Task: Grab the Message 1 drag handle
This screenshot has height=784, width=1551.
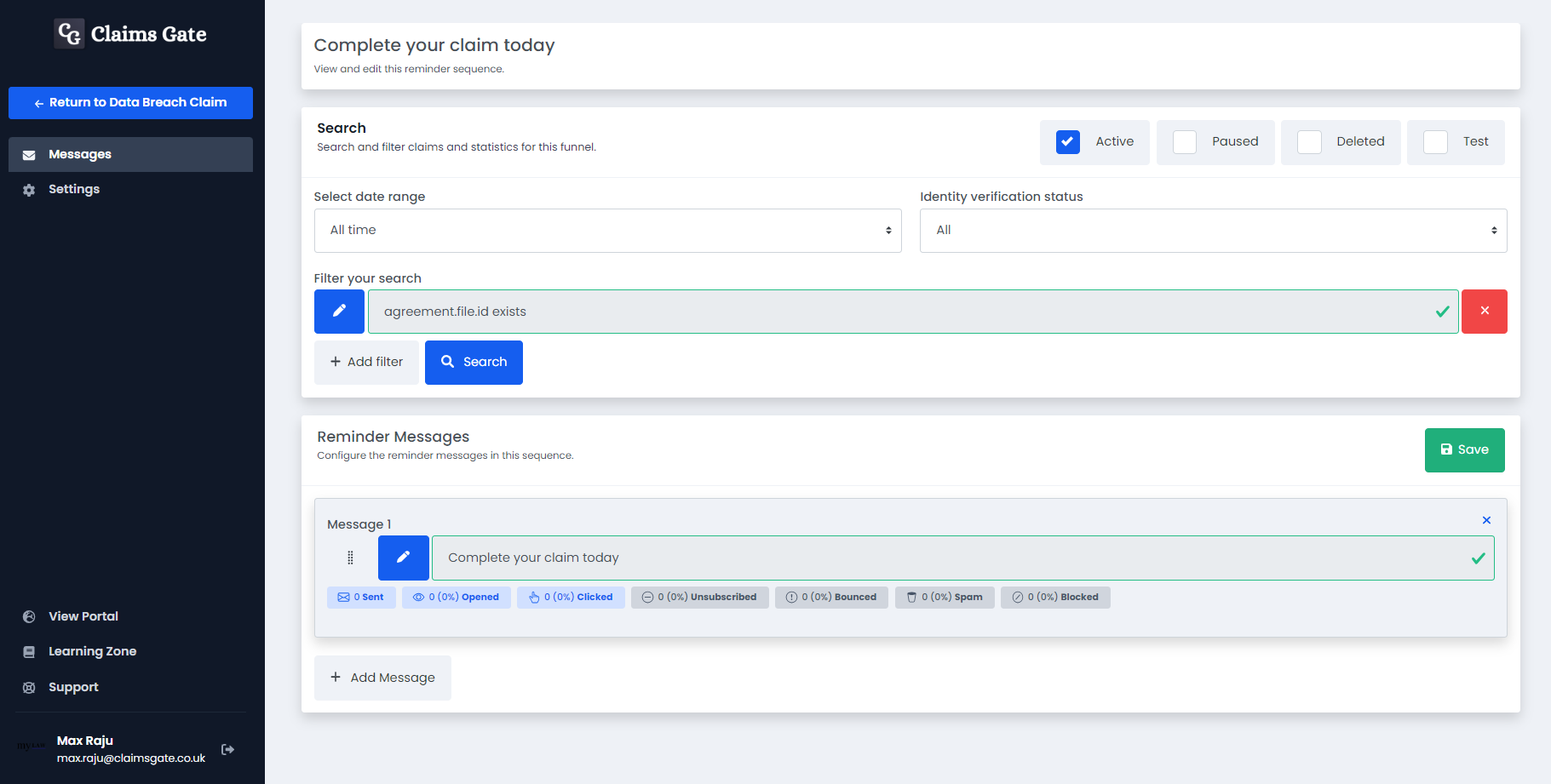Action: 350,558
